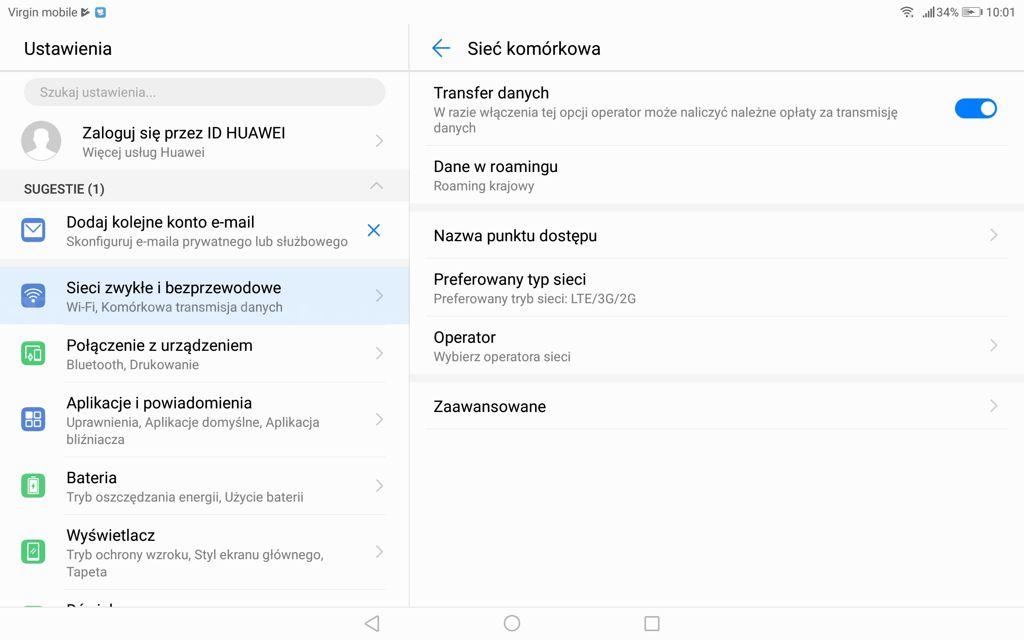Screen dimensions: 1024x640
Task: Collapse the SUGESTIE section
Action: pos(376,187)
